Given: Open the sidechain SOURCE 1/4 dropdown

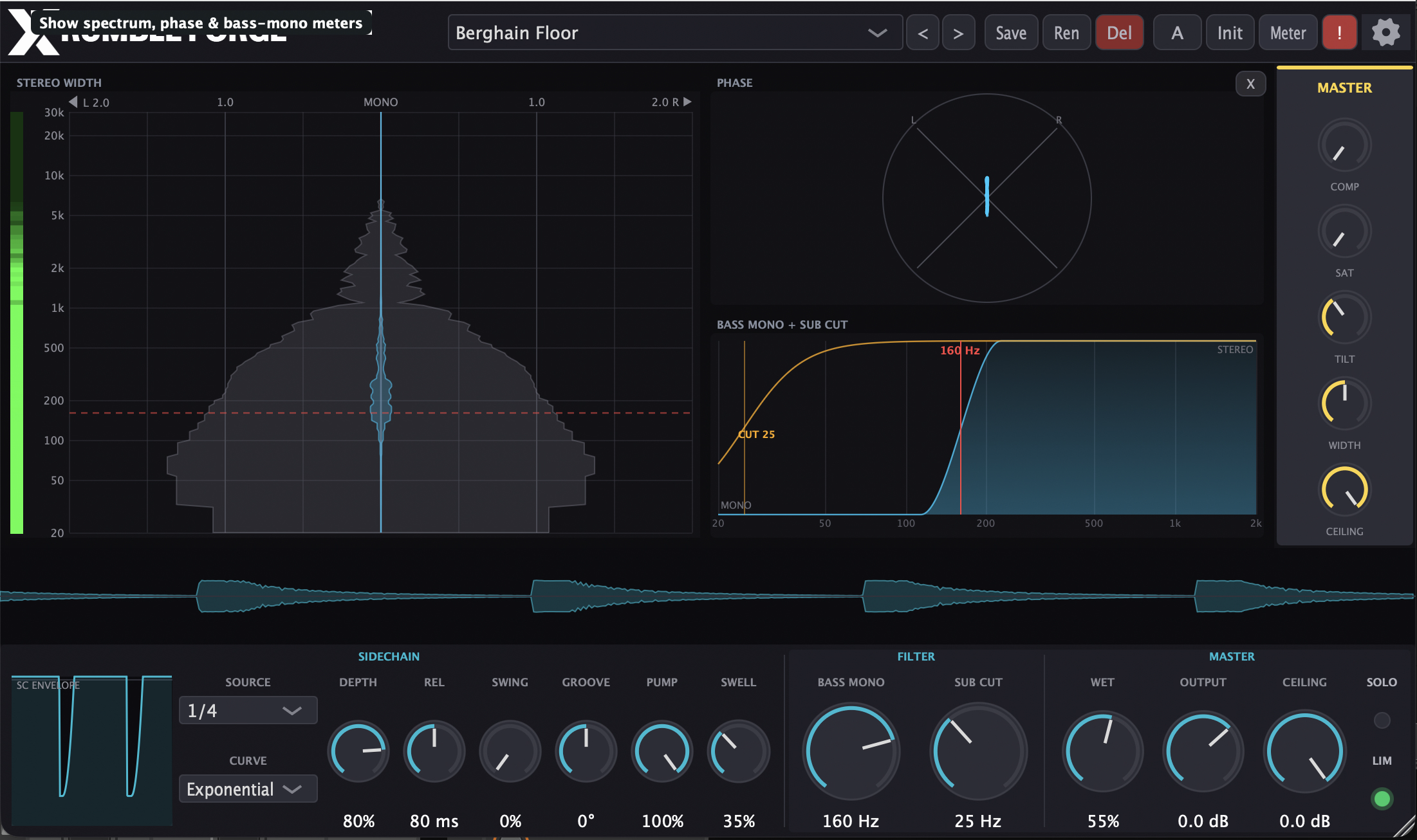Looking at the screenshot, I should (x=248, y=710).
